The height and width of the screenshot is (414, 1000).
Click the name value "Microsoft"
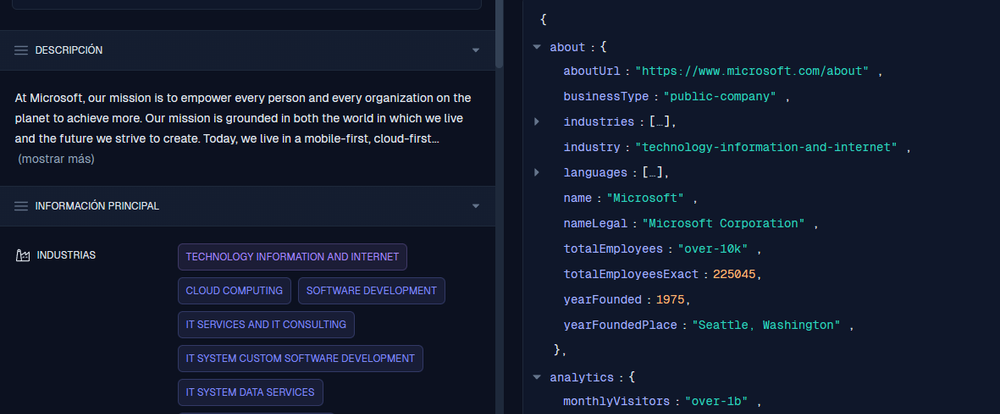pyautogui.click(x=645, y=198)
